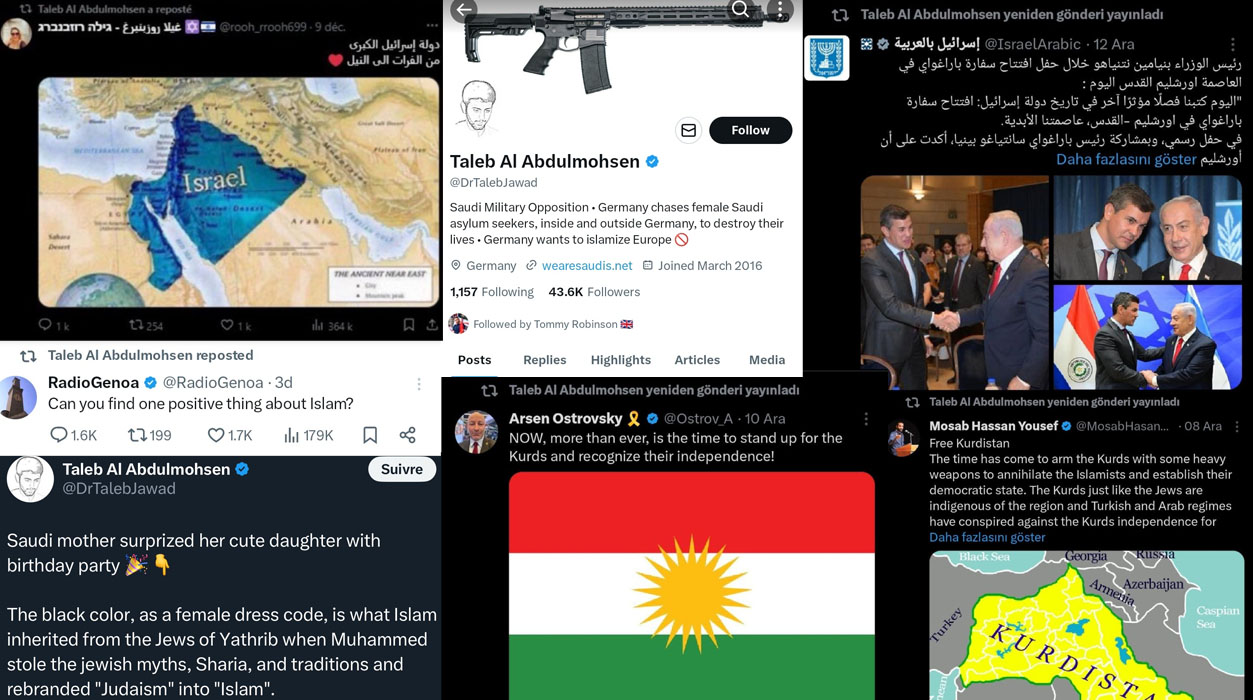Switch to the Highlights tab
The width and height of the screenshot is (1253, 700).
coord(621,360)
